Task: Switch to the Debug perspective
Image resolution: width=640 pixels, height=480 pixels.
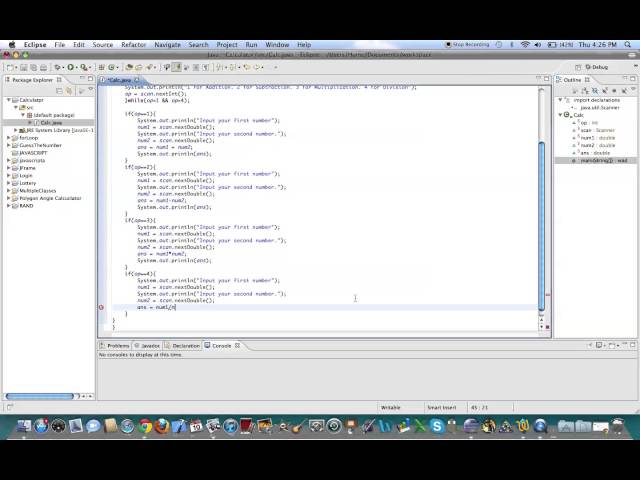Action: tap(597, 67)
